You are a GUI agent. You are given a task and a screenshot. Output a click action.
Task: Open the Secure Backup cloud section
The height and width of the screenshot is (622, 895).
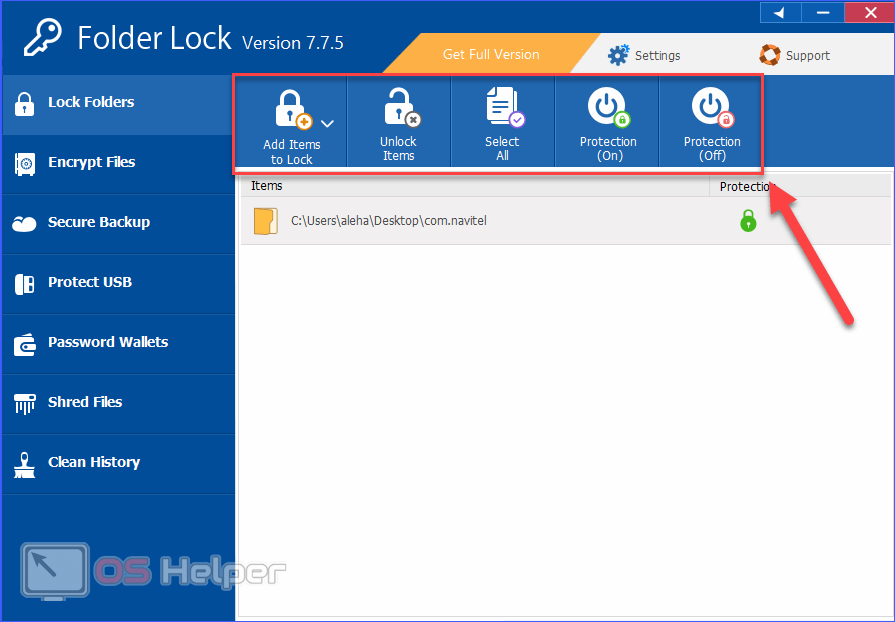point(98,222)
